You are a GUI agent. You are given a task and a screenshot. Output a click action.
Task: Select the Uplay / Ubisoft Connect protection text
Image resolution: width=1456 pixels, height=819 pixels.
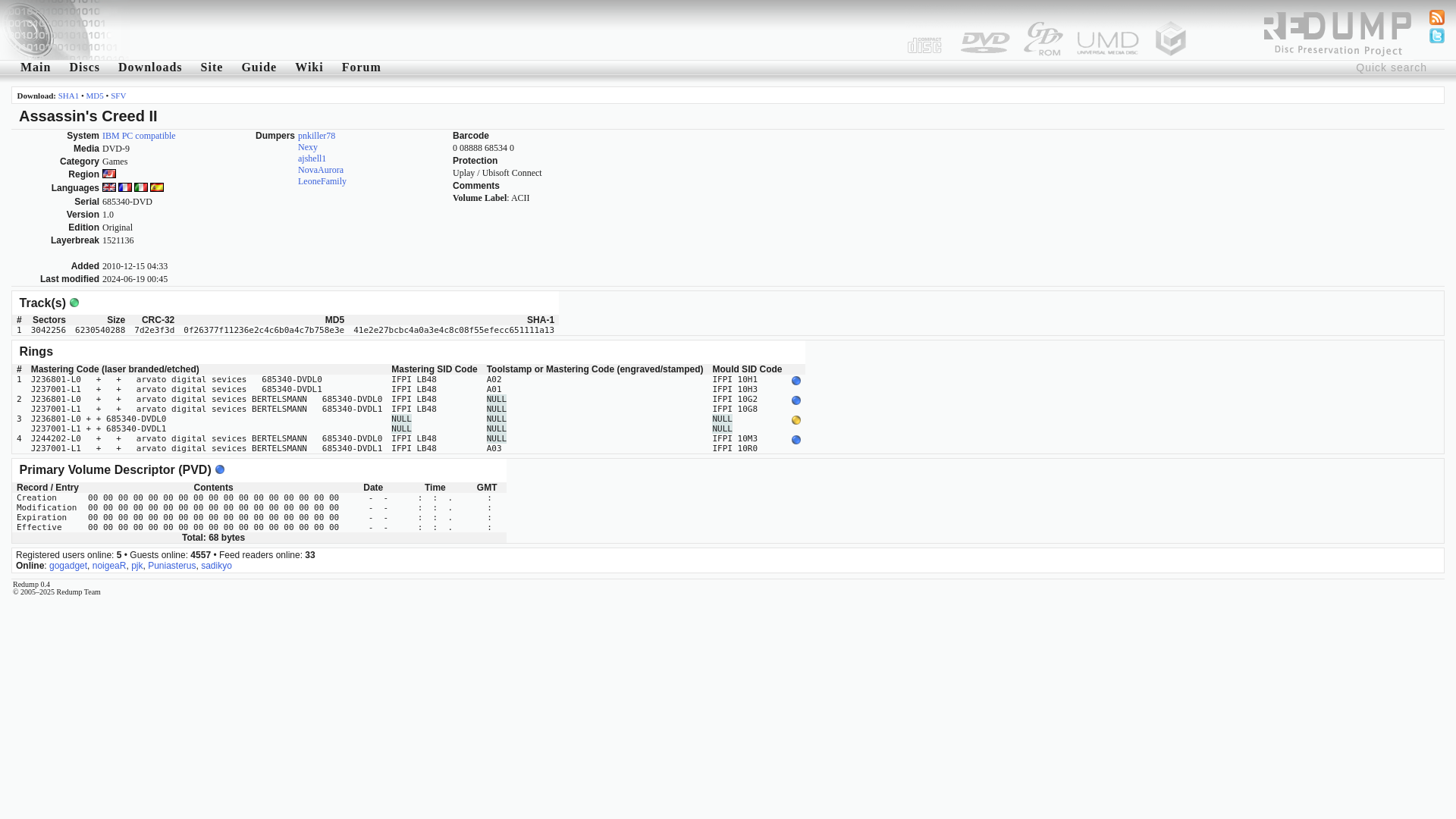[497, 173]
